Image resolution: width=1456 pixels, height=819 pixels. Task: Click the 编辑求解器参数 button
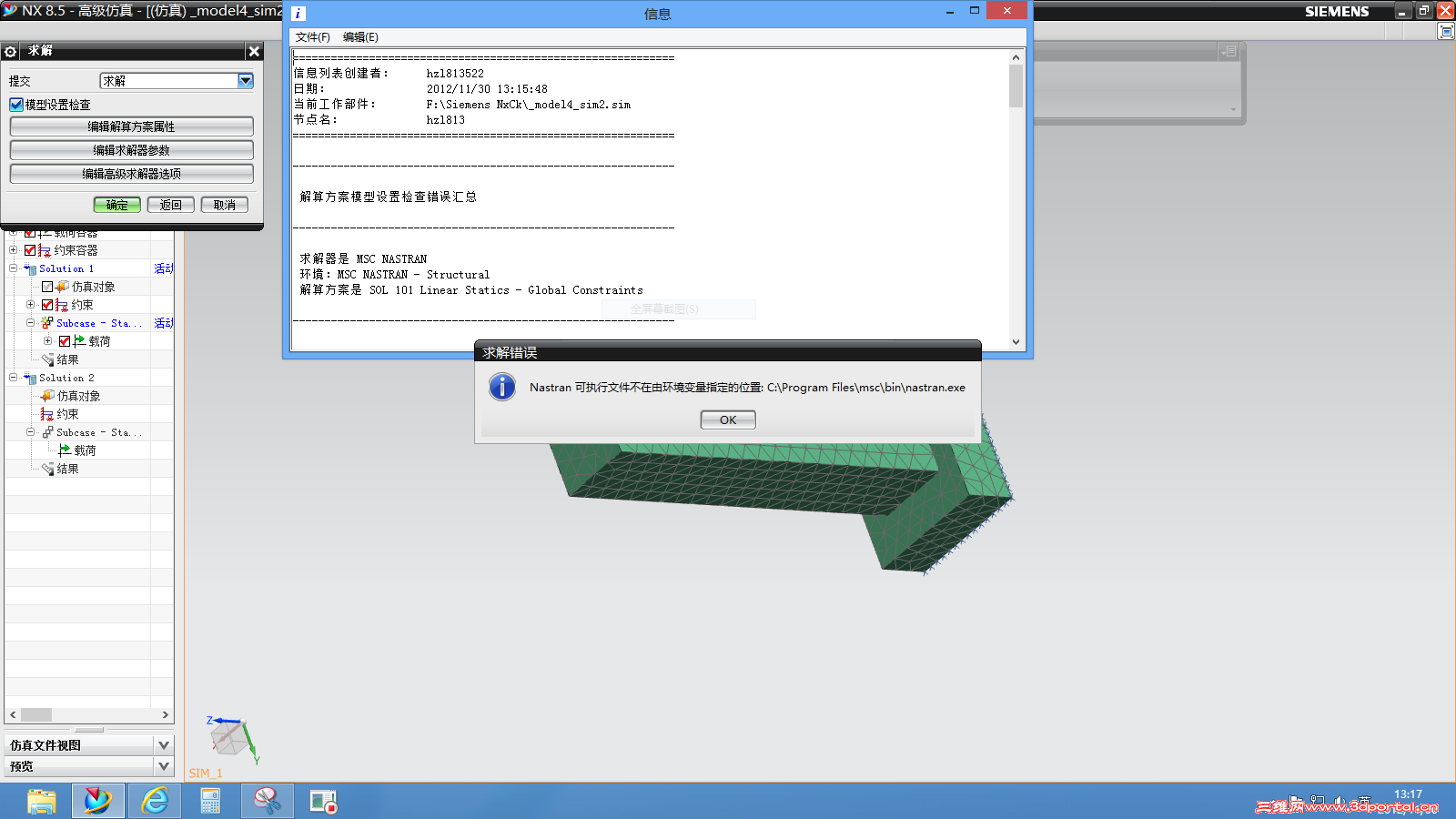132,150
